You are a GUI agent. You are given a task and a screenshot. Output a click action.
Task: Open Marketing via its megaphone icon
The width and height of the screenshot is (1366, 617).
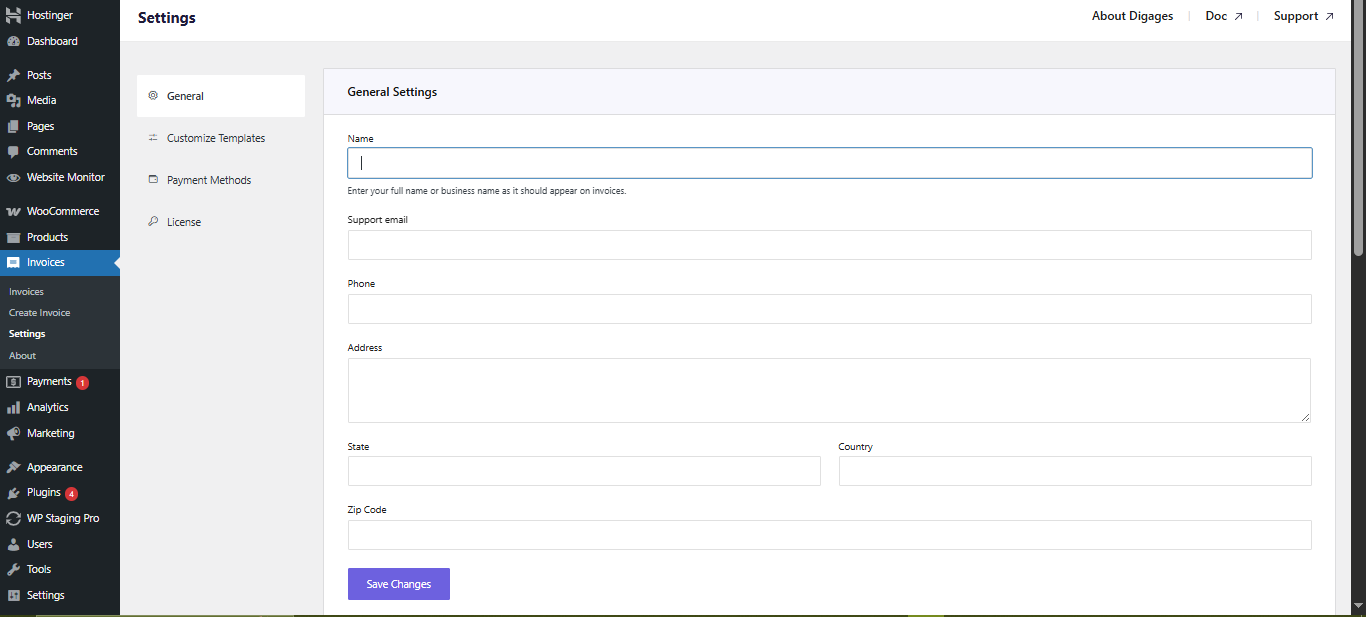coord(14,432)
